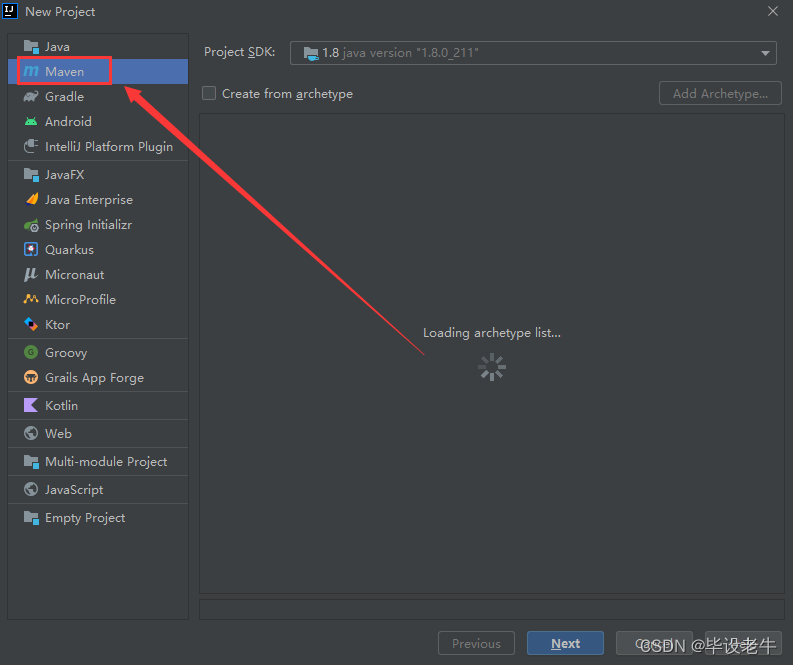Click the loading spinner in archetype panel

tap(492, 367)
